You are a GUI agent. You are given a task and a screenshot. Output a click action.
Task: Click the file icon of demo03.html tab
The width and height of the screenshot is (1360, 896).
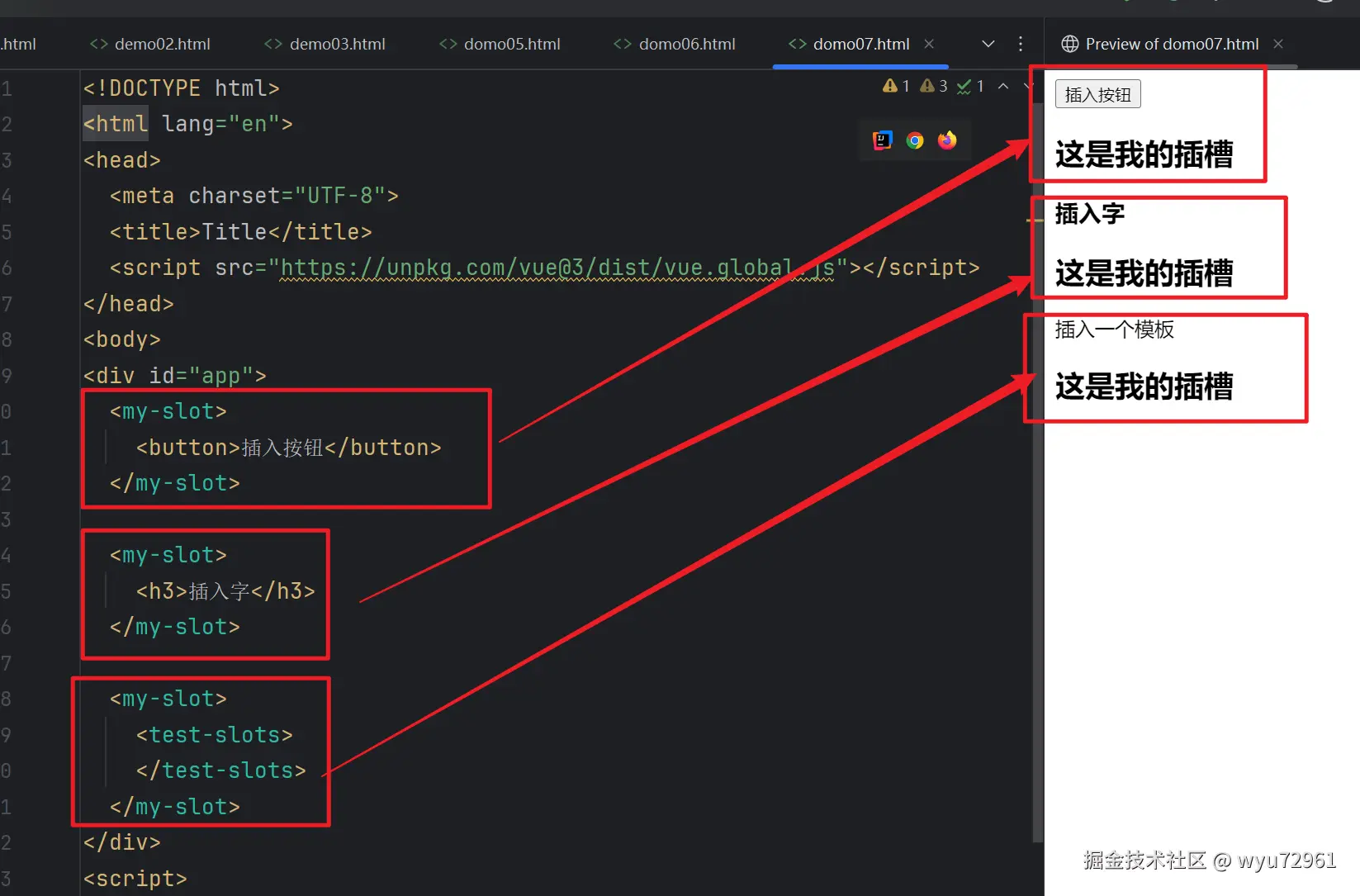point(273,44)
